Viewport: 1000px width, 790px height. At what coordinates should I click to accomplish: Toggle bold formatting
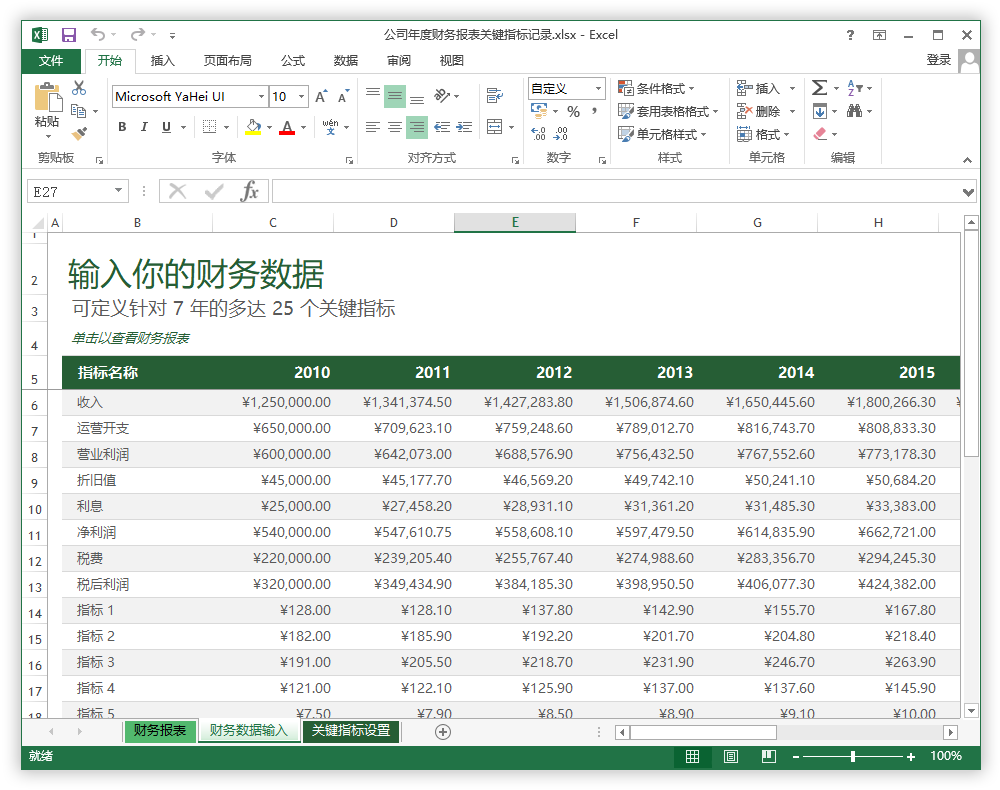[x=122, y=127]
